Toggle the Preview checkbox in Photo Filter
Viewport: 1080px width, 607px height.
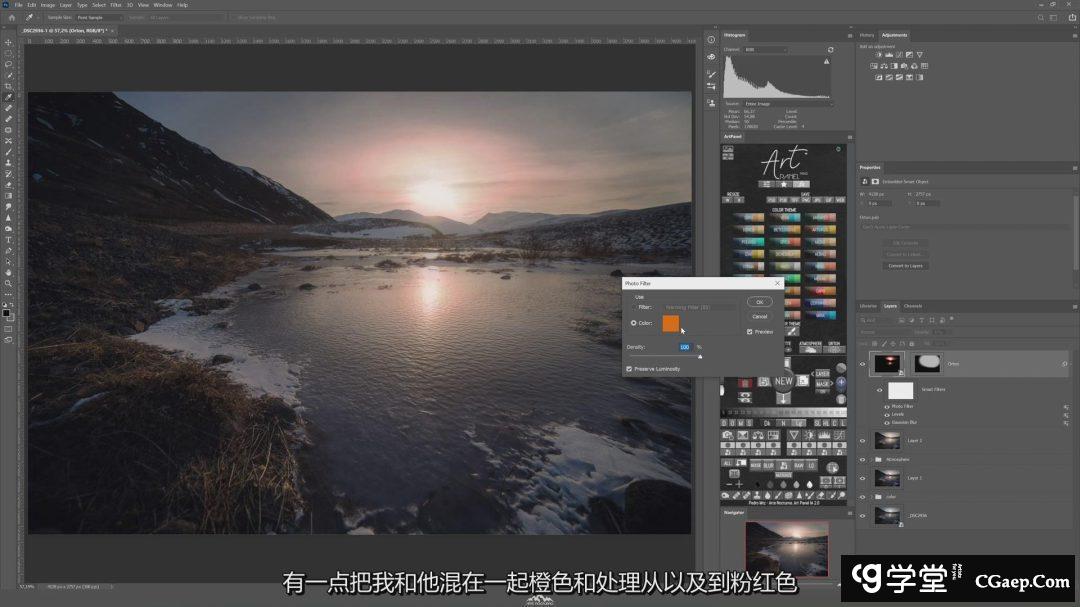750,331
